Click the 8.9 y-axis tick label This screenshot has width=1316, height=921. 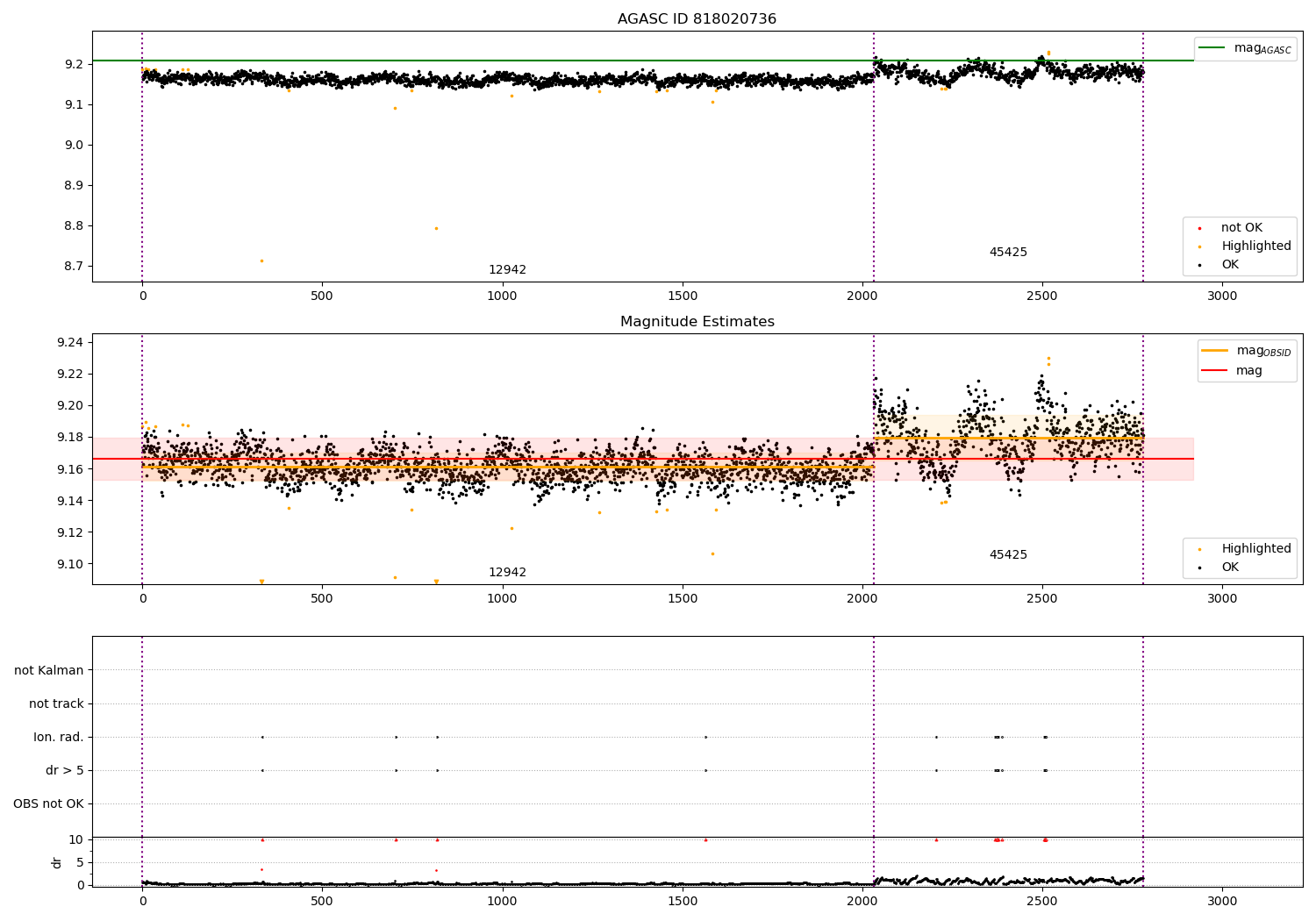point(74,186)
